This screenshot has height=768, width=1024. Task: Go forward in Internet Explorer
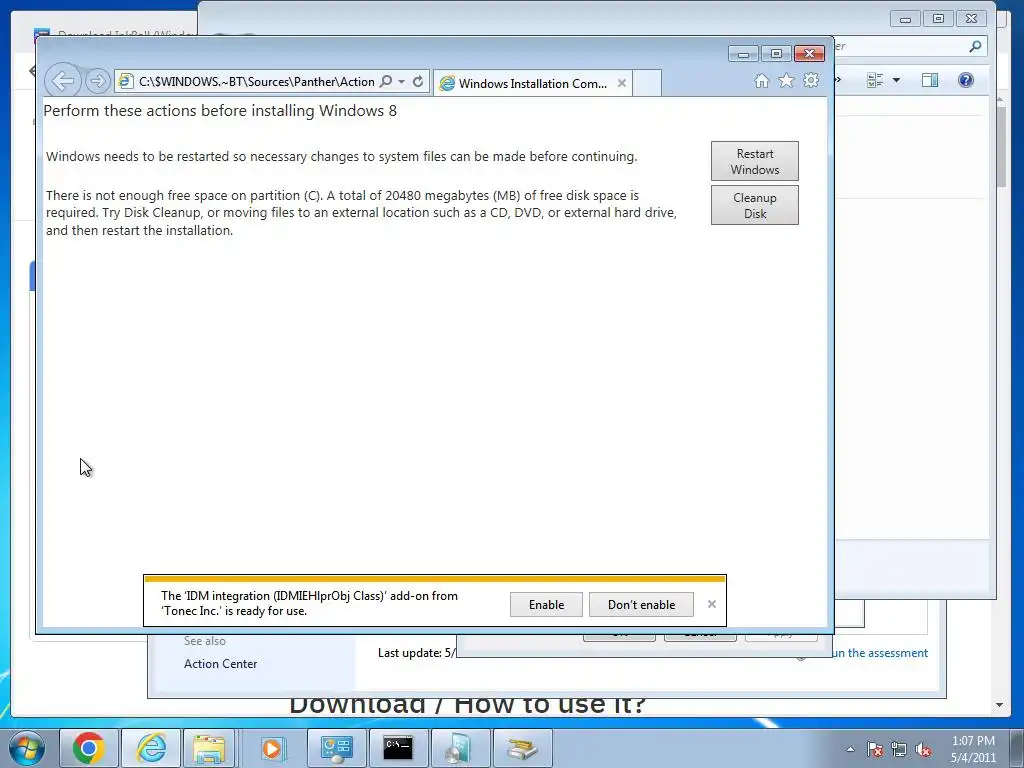click(x=97, y=81)
